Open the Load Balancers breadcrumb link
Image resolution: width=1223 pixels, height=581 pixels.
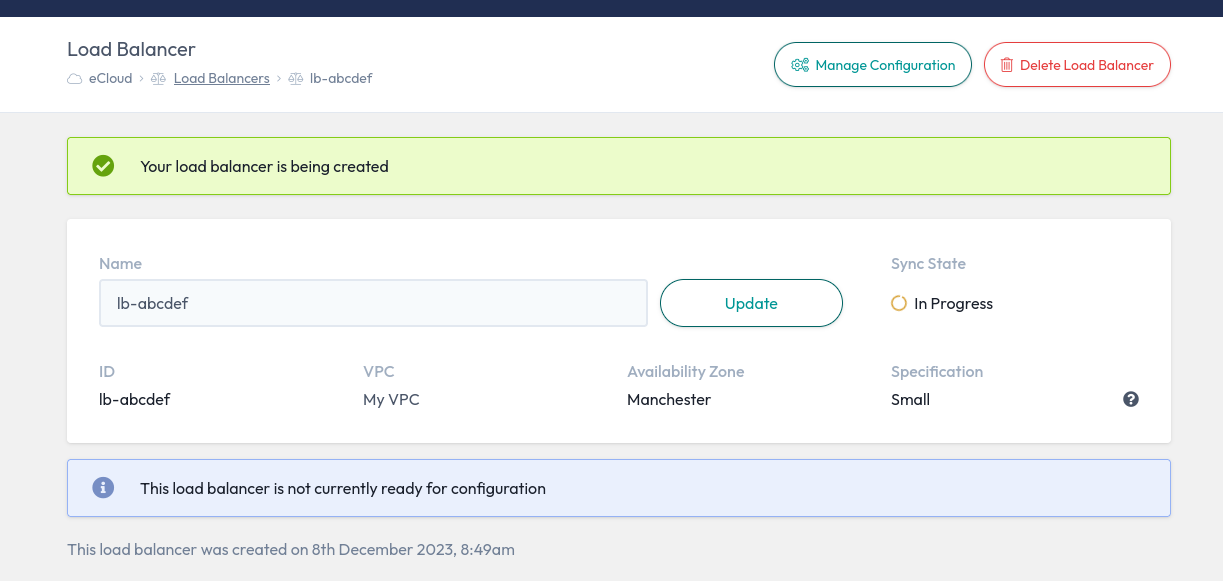(221, 78)
